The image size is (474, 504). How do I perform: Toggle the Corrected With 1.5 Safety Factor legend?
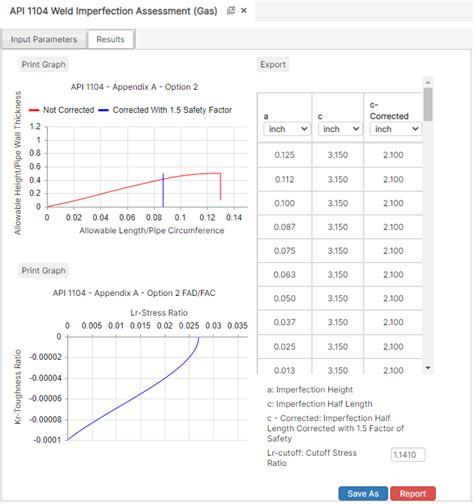pyautogui.click(x=165, y=110)
